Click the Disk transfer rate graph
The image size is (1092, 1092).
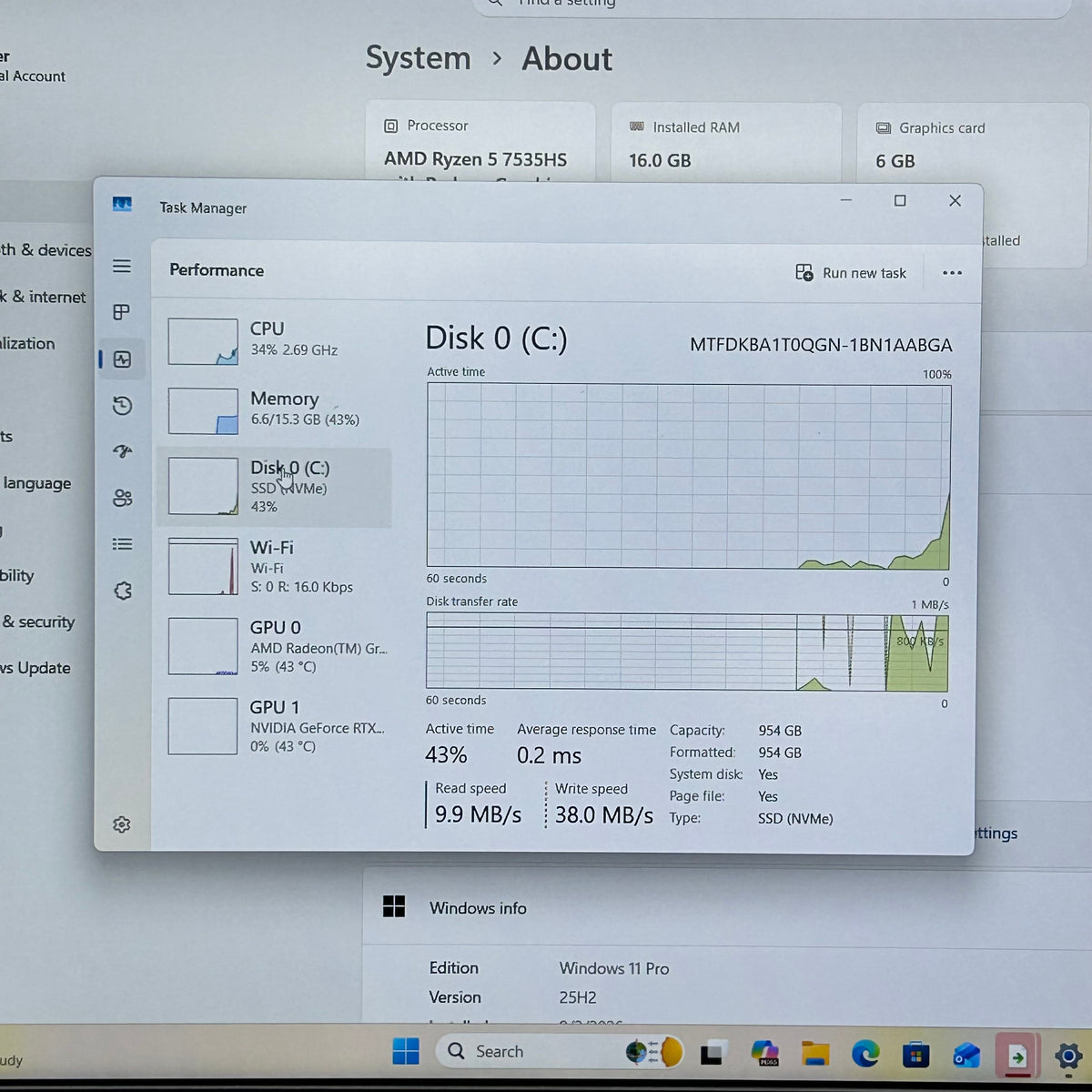point(687,652)
